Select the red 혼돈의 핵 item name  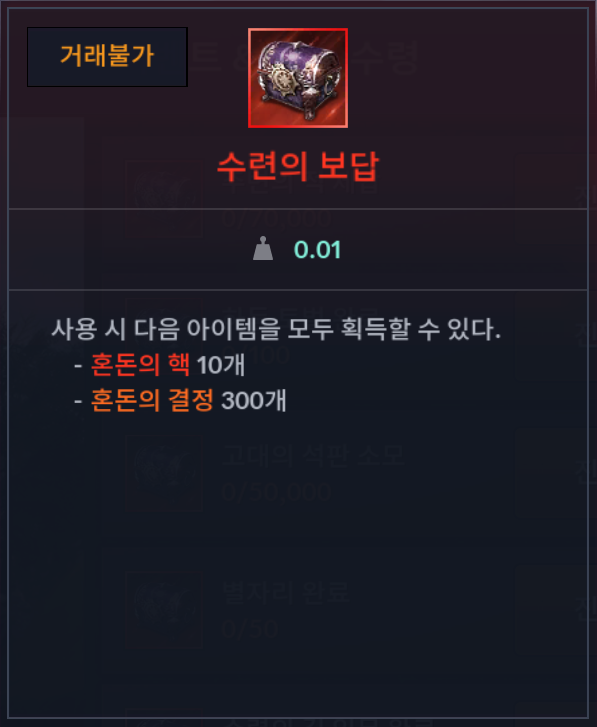coord(140,364)
